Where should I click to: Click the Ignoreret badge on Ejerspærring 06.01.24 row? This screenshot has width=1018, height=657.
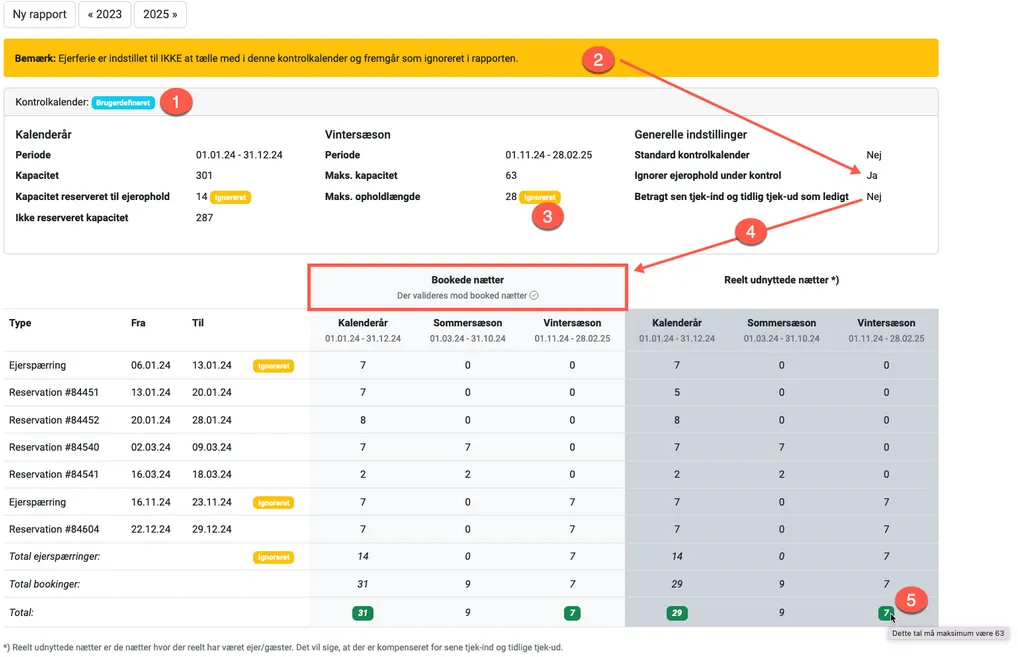pos(273,365)
